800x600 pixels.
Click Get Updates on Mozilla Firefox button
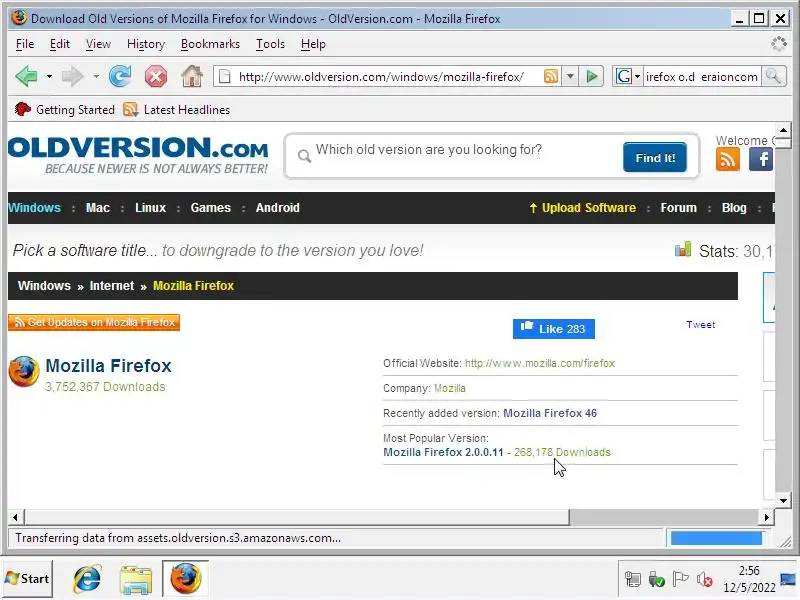(94, 322)
